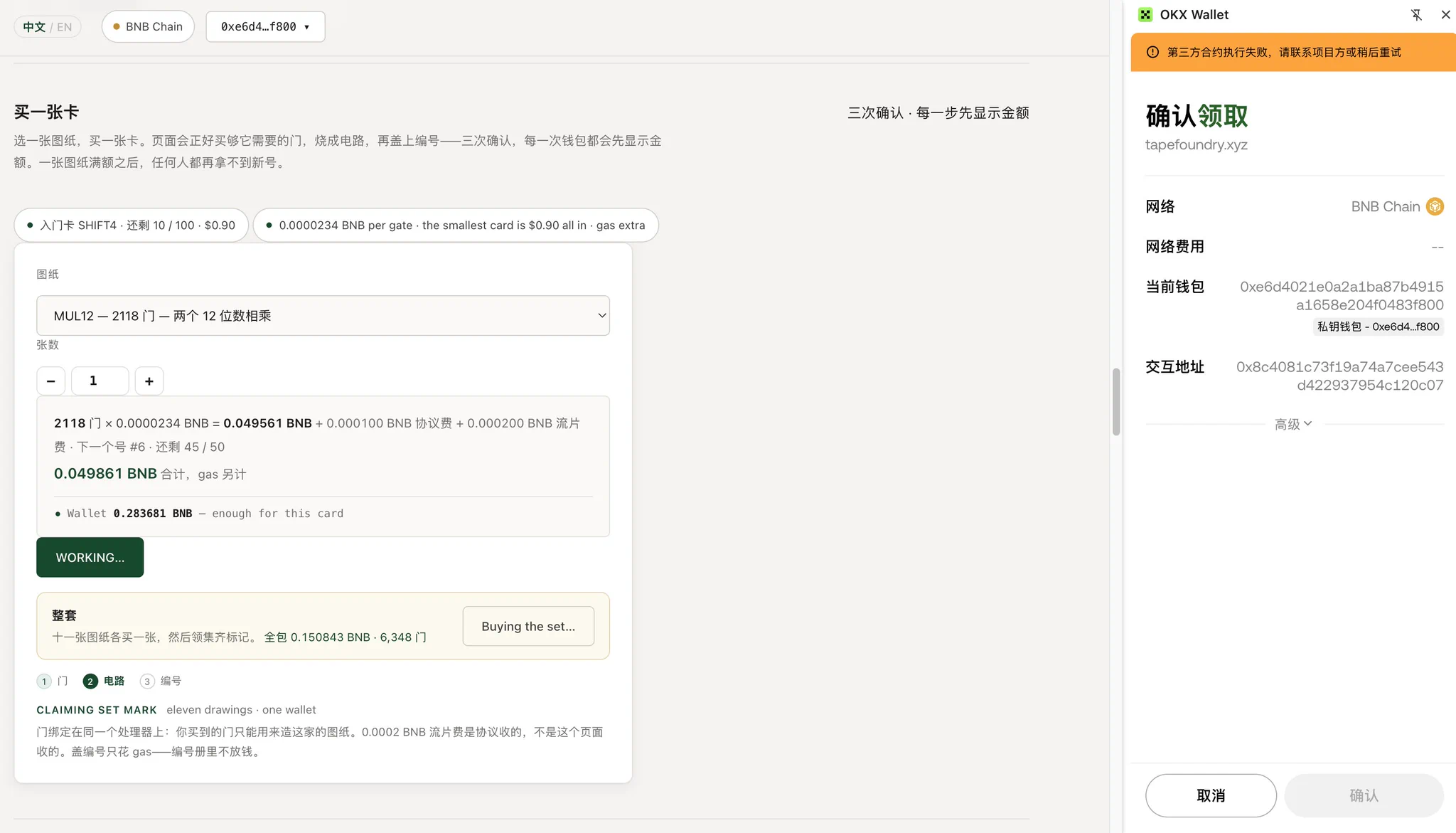
Task: Click the 入门卡 SHIFT4 info pill
Action: (x=132, y=225)
